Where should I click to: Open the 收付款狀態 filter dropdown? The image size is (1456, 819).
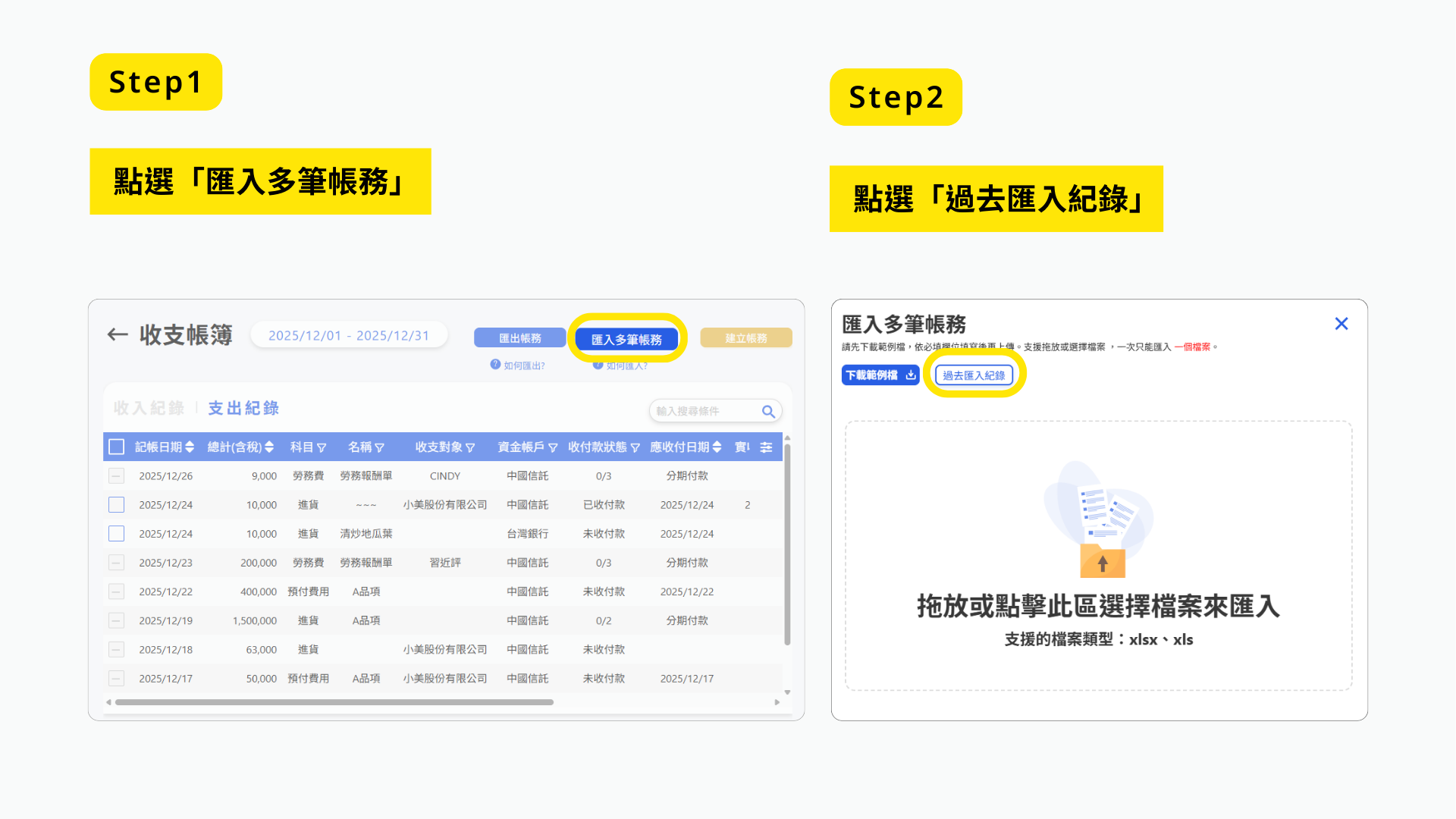click(x=635, y=448)
